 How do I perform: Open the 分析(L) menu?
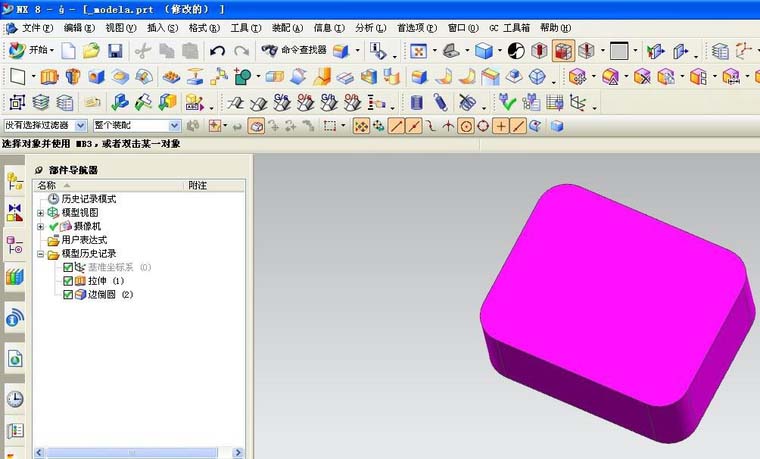[371, 28]
